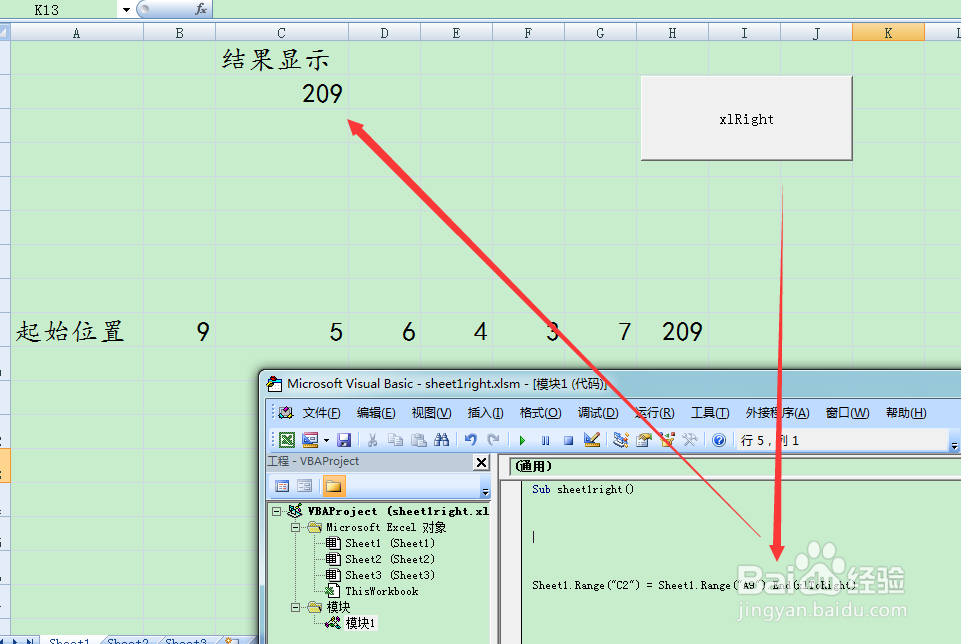Click the insert new worksheet tab icon
The height and width of the screenshot is (644, 961).
pyautogui.click(x=231, y=640)
